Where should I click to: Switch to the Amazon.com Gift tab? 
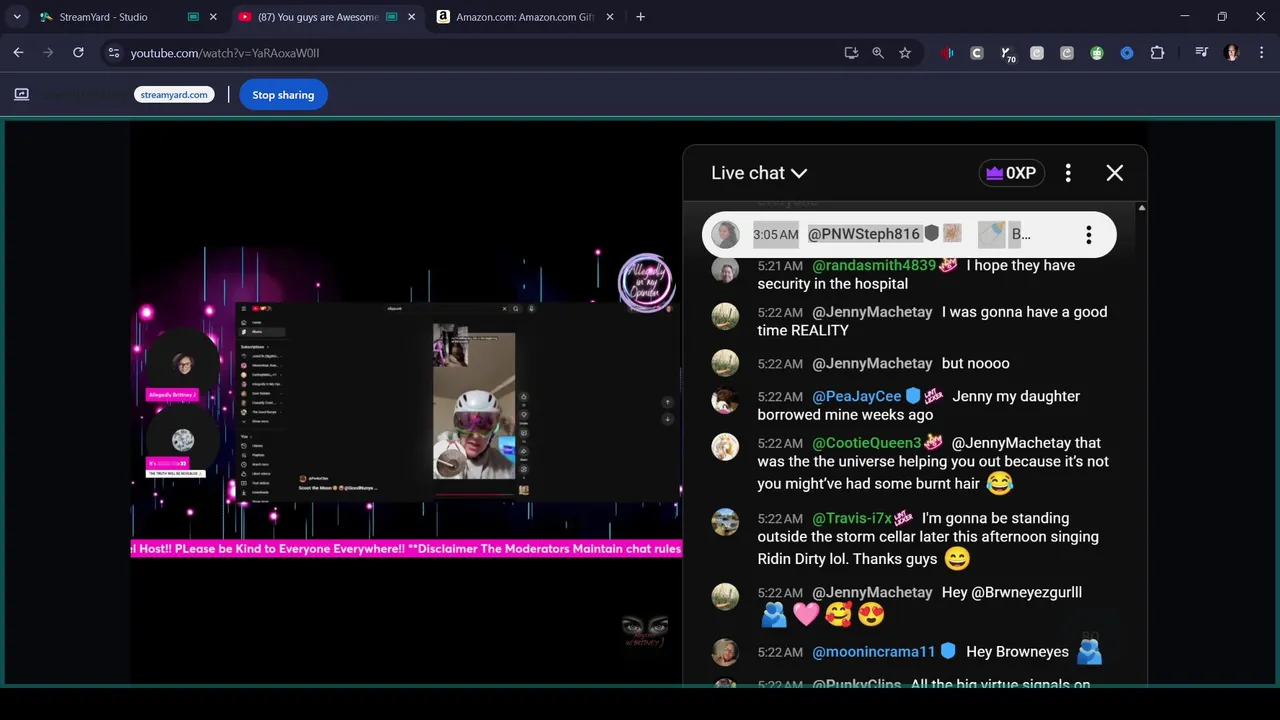point(526,17)
